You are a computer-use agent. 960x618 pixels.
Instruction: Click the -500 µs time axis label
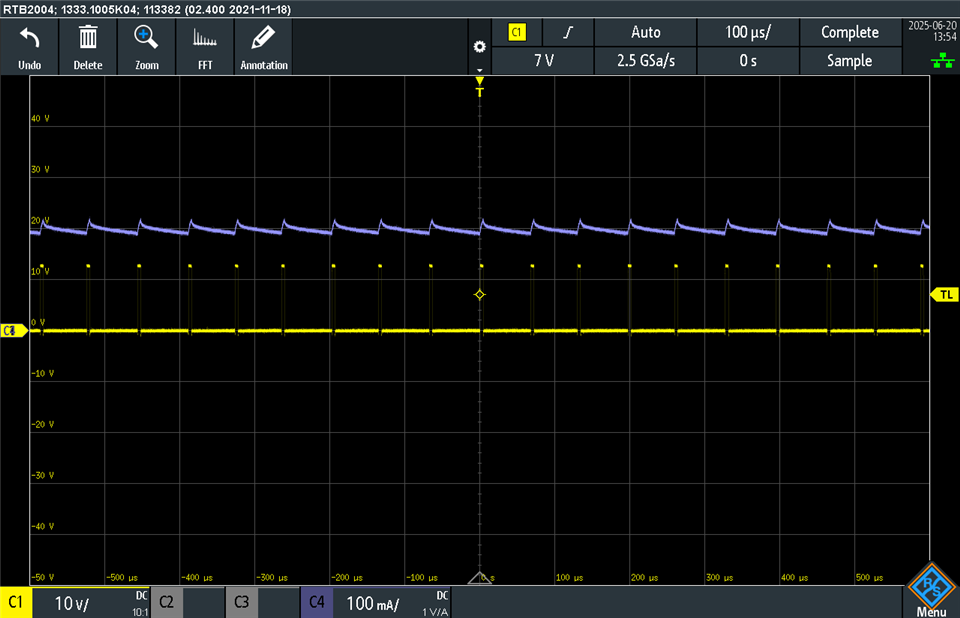[x=122, y=577]
